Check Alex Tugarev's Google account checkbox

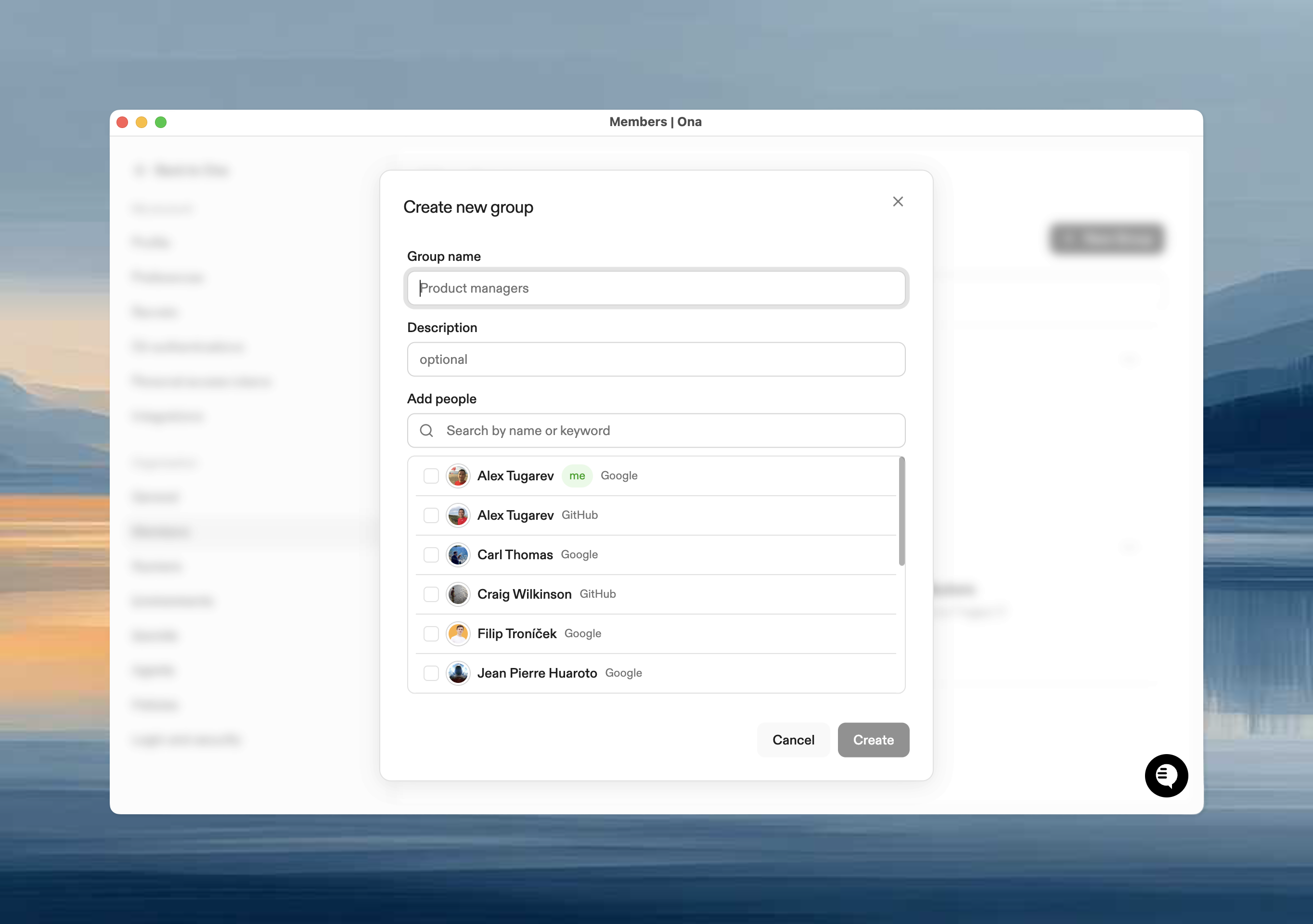tap(431, 475)
